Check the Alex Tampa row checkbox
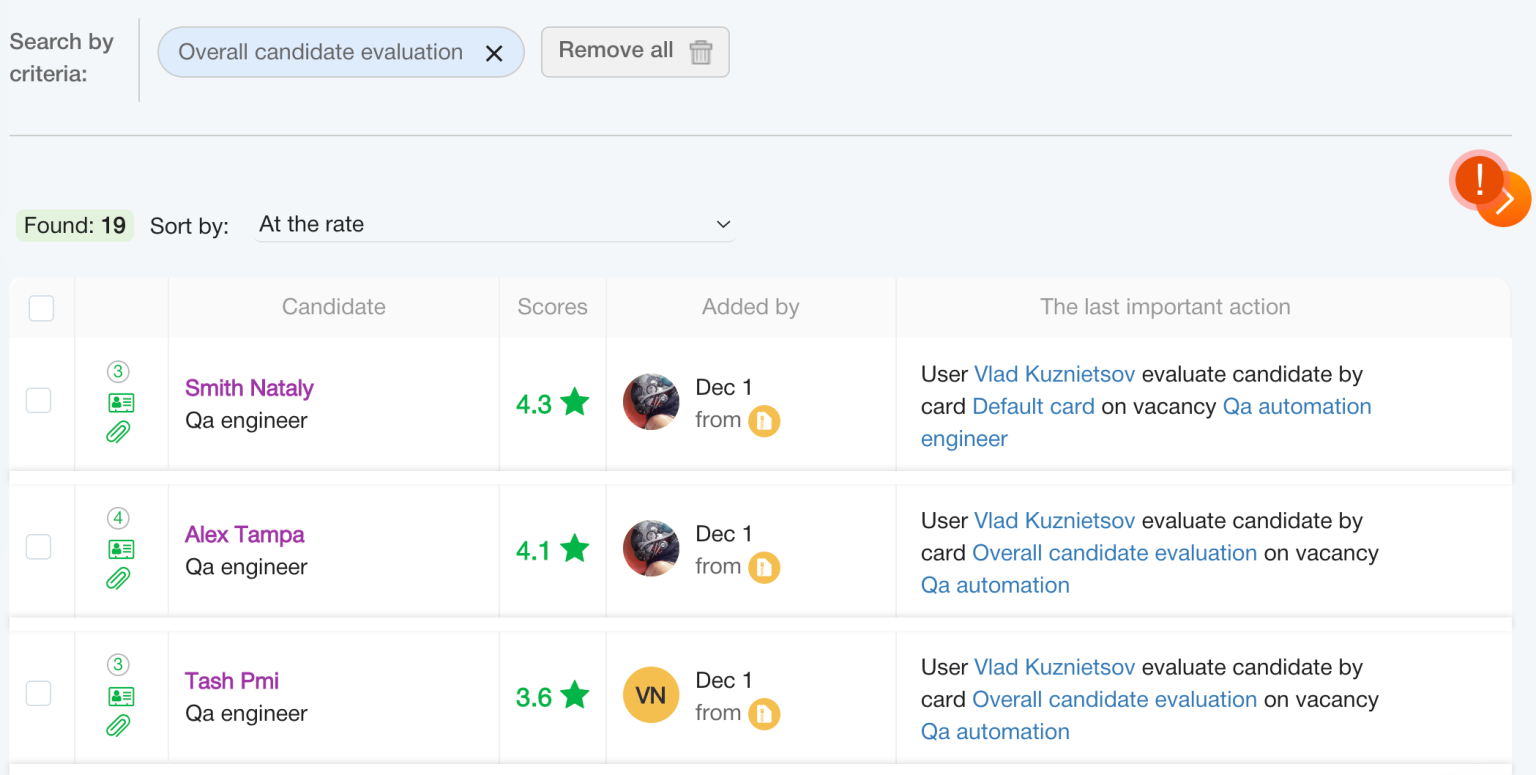Screen dimensions: 1536x775 point(38,547)
